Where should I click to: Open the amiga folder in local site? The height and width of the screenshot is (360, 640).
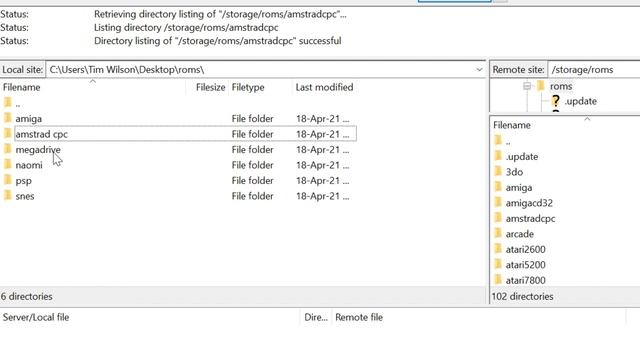[29, 119]
